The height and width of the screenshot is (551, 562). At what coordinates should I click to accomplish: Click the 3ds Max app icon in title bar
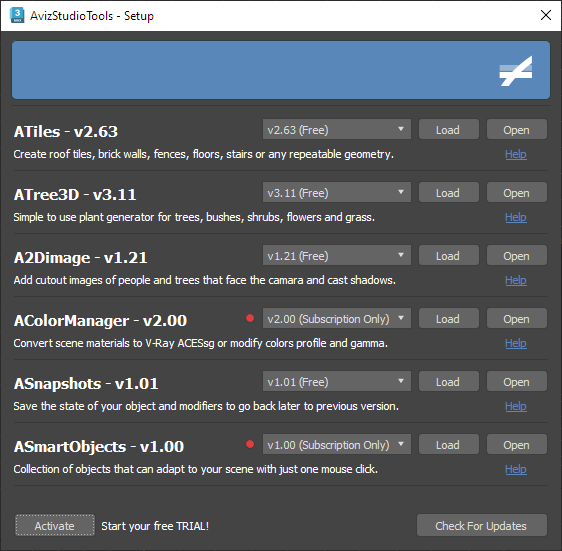tap(17, 15)
